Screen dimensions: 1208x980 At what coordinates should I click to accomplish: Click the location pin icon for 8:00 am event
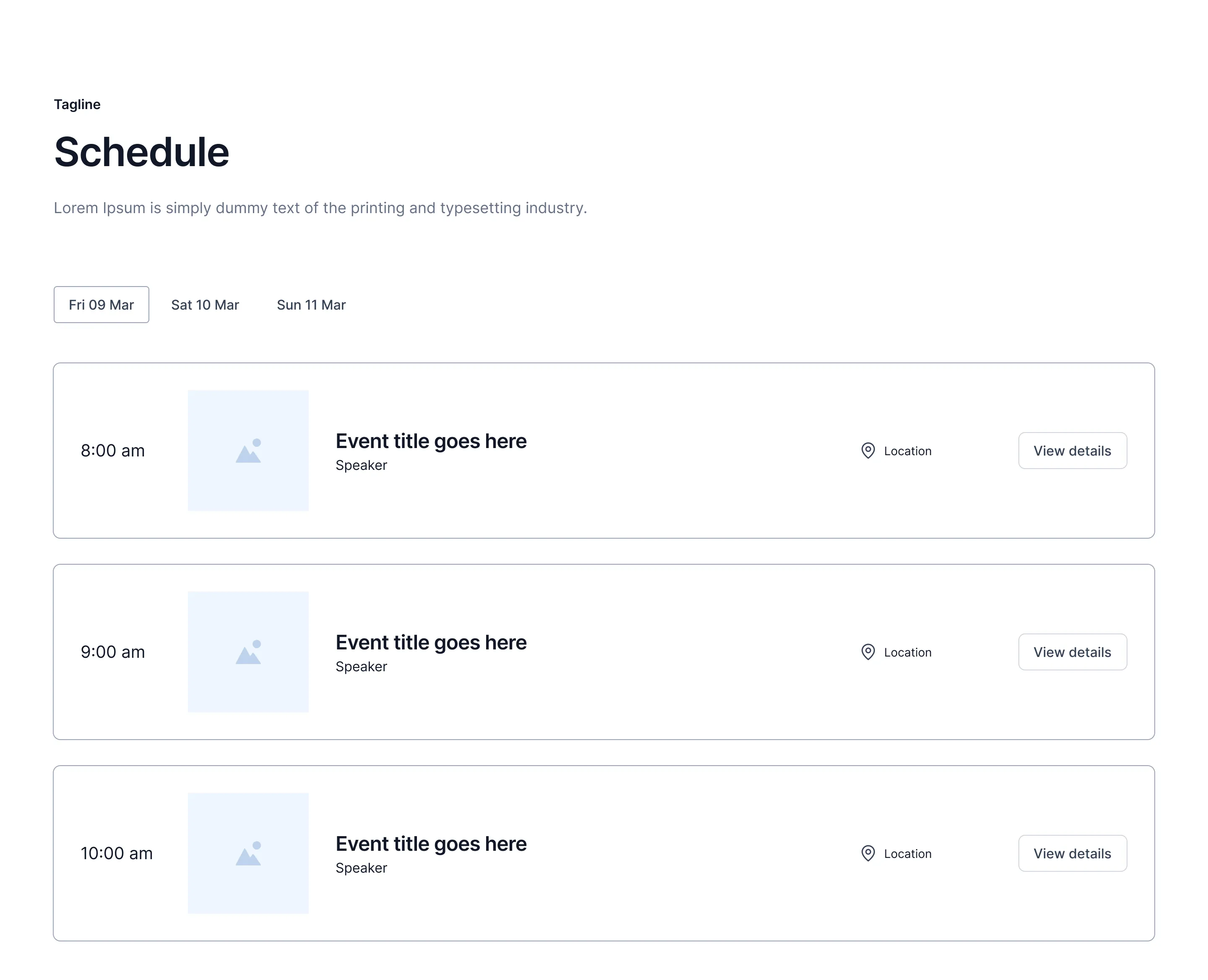click(x=867, y=451)
